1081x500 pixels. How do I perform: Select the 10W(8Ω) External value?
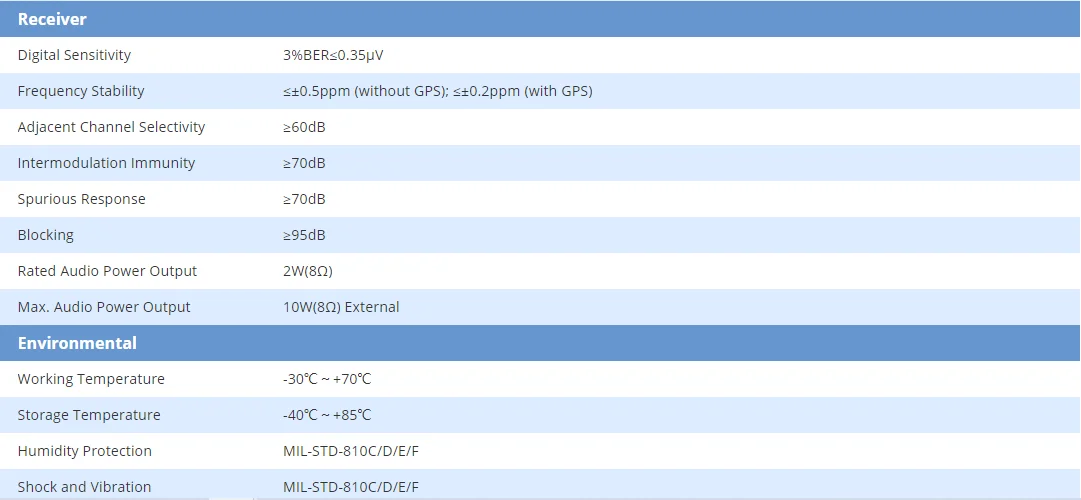(341, 307)
